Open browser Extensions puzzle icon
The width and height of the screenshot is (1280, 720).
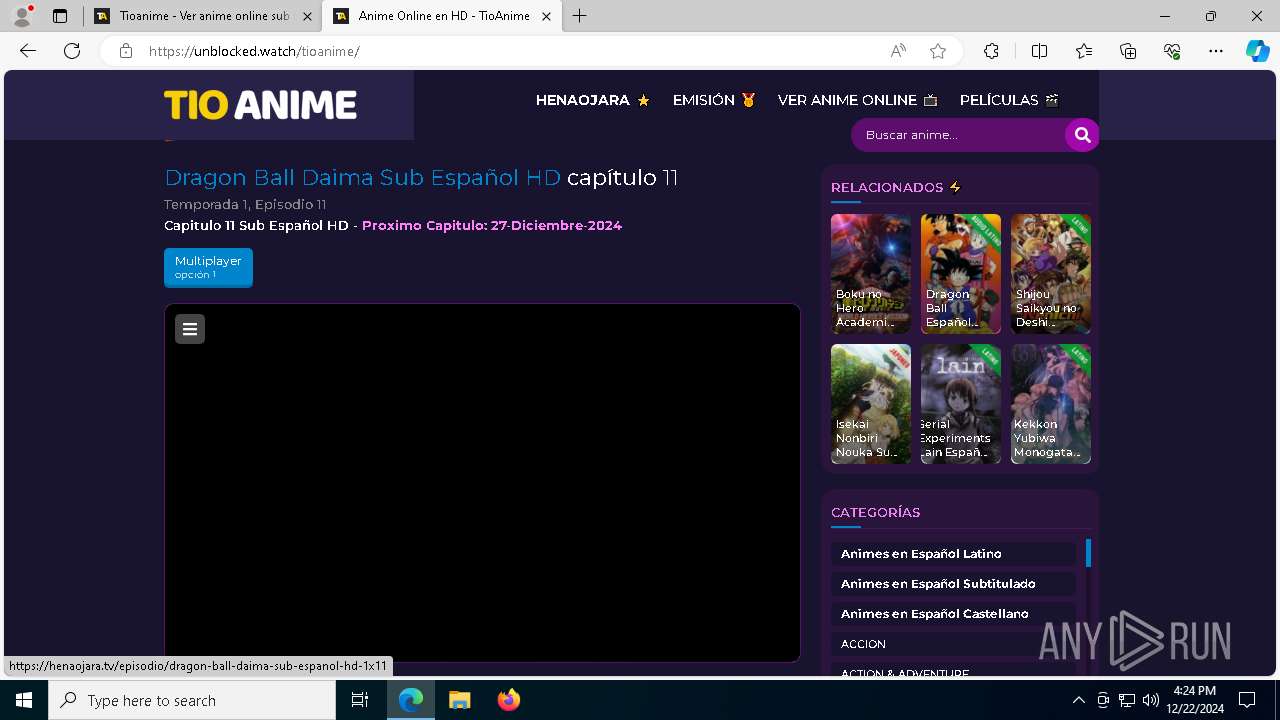click(x=991, y=51)
